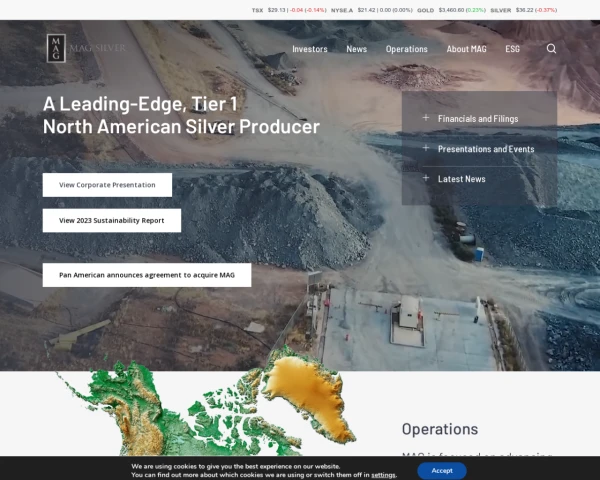Viewport: 600px width, 480px height.
Task: Click Financials and Filings text
Action: pyautogui.click(x=478, y=119)
